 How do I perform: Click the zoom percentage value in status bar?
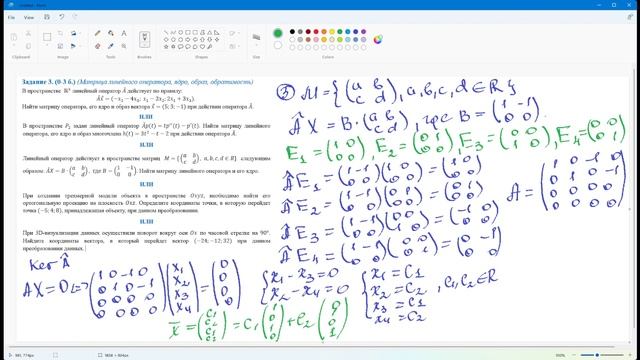pos(560,355)
